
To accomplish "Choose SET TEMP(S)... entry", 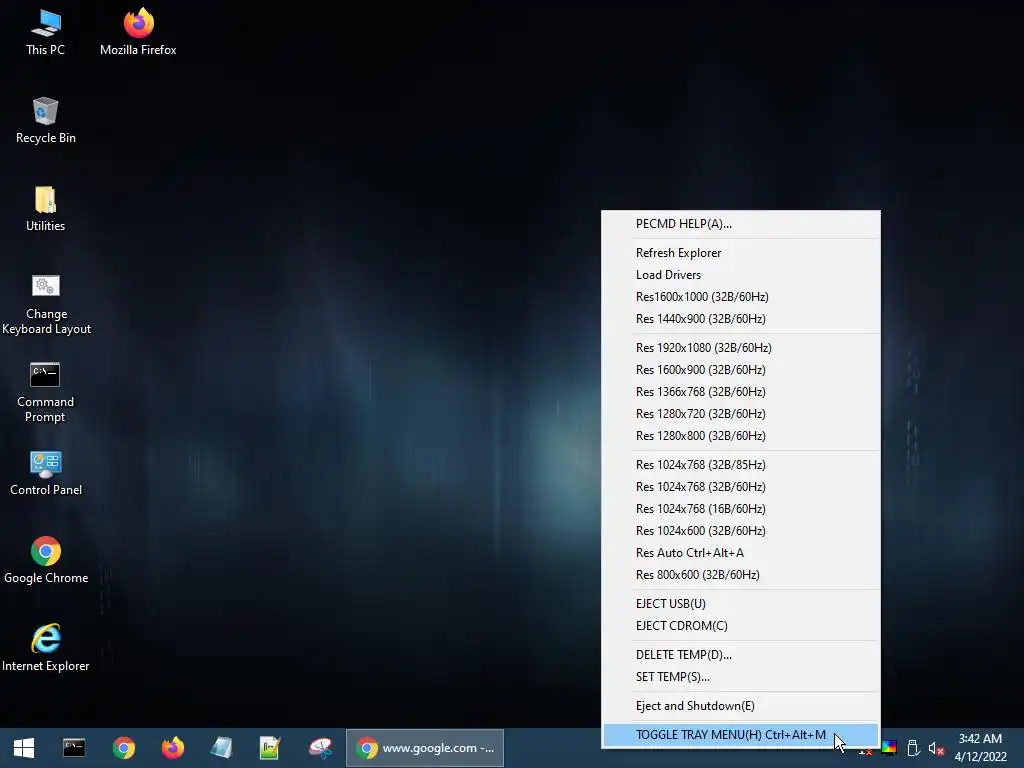I will click(x=741, y=677).
